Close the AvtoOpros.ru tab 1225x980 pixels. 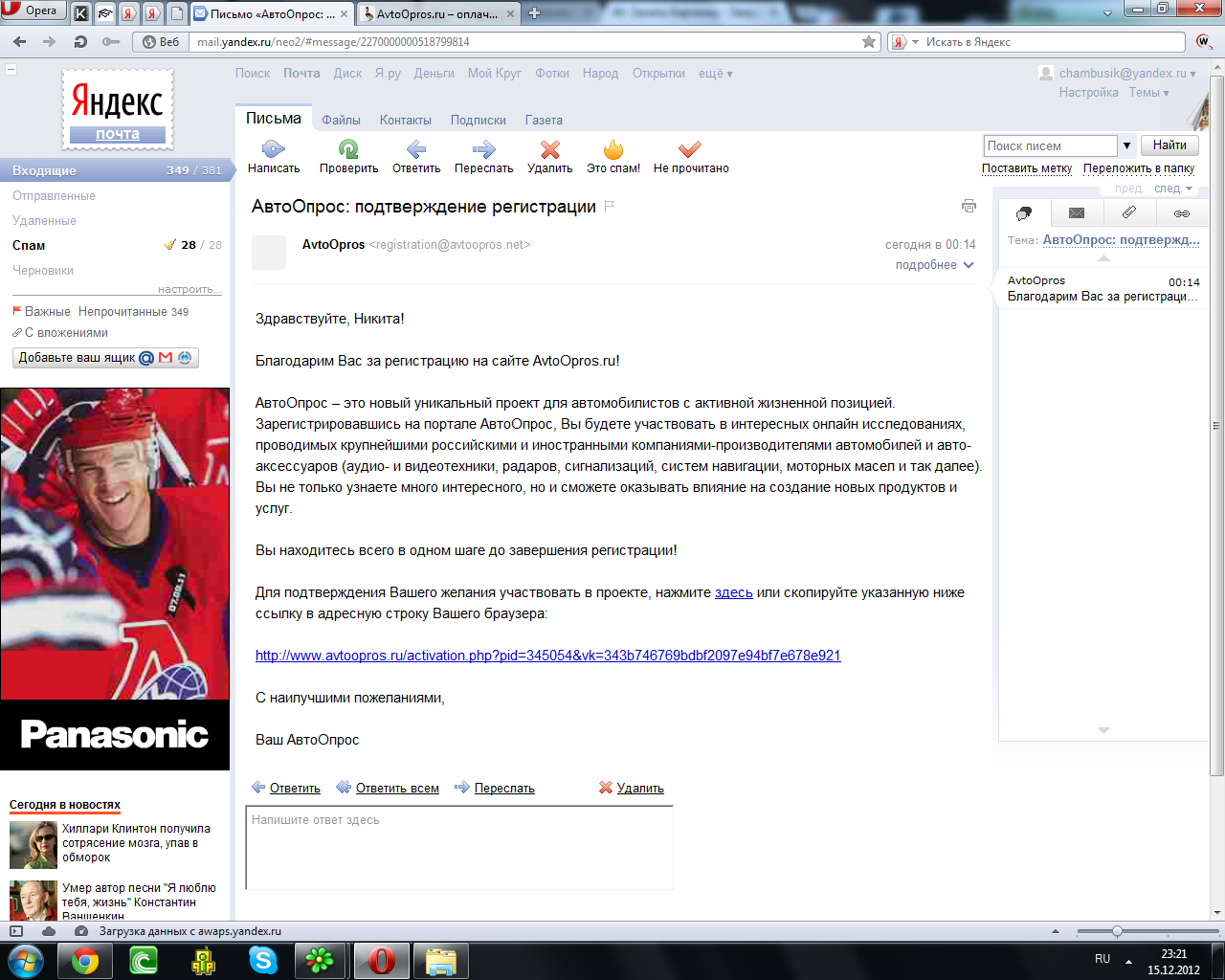click(509, 14)
